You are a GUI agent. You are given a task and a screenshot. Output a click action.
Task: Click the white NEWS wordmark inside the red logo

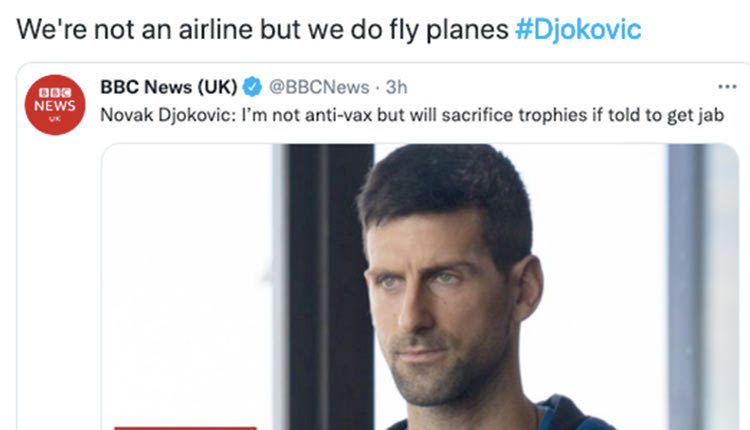(x=55, y=106)
